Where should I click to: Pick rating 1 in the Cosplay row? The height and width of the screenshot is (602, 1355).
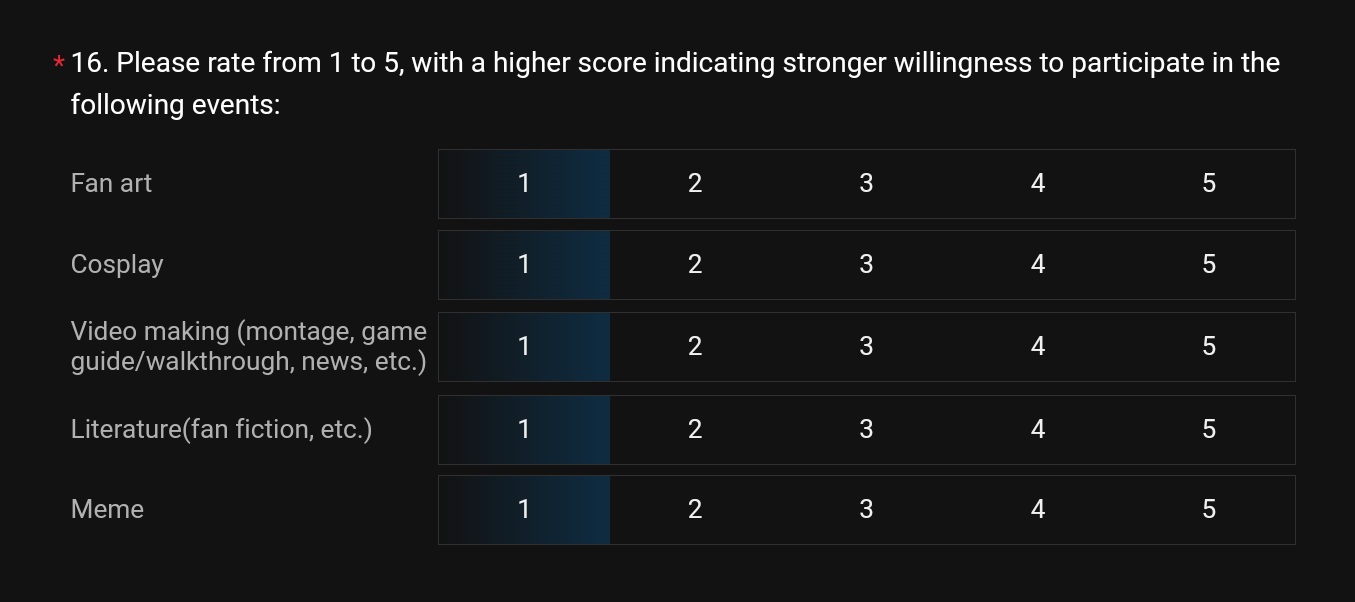tap(524, 265)
